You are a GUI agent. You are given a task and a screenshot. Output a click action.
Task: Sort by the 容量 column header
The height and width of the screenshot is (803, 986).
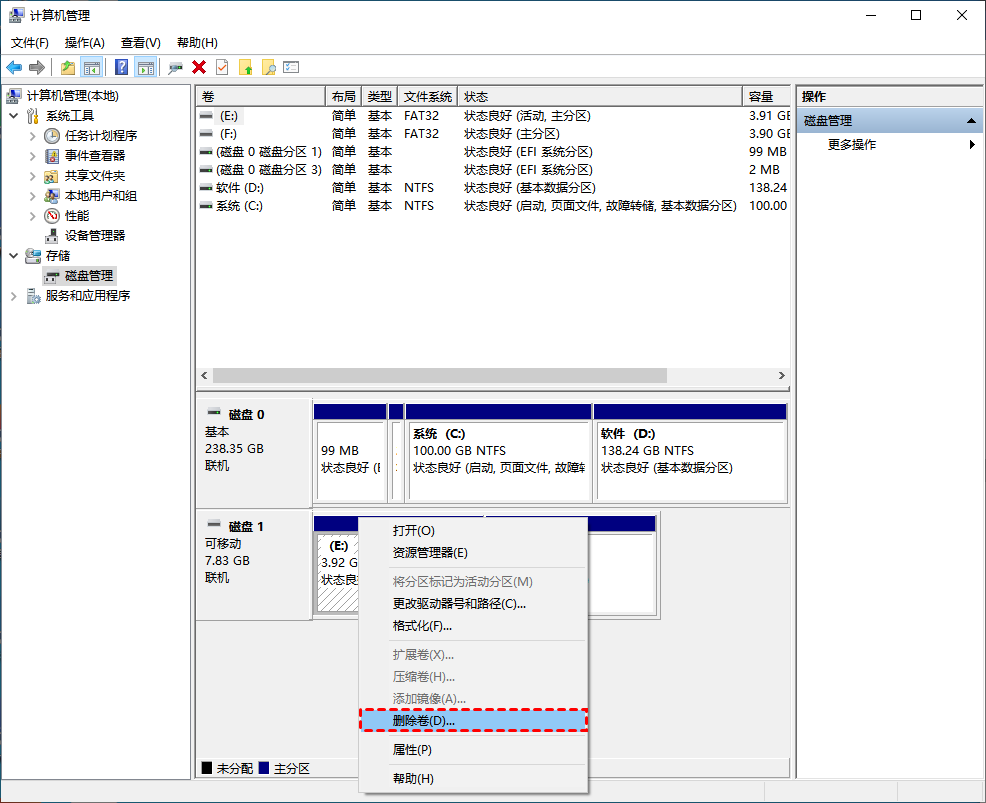(767, 96)
